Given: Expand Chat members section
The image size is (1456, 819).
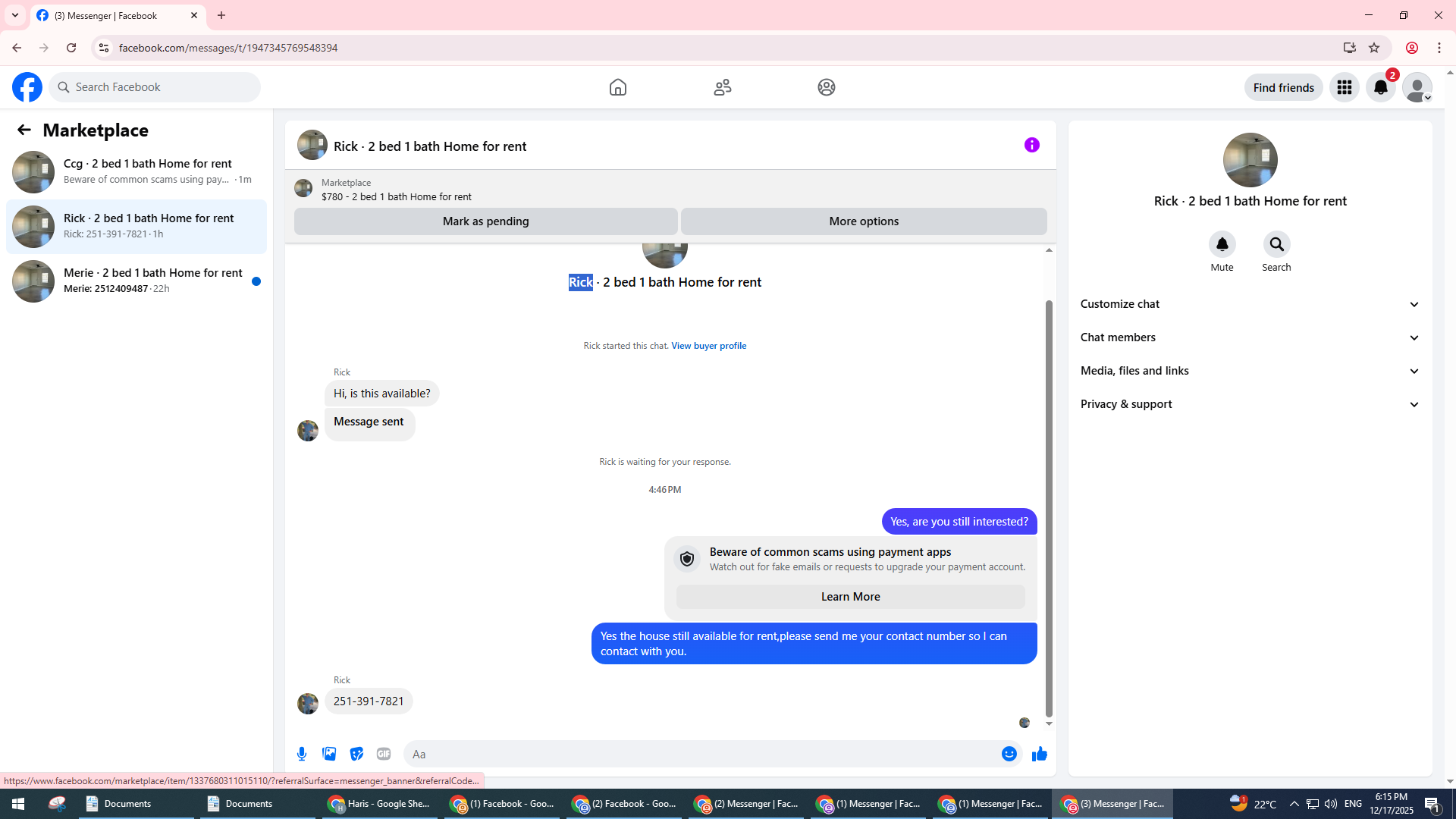Looking at the screenshot, I should pos(1250,337).
